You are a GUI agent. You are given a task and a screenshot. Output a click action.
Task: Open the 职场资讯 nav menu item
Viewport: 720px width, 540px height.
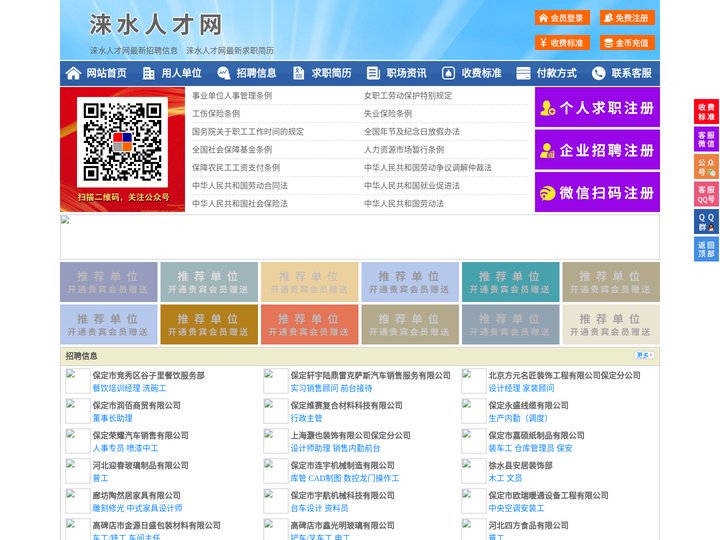406,73
